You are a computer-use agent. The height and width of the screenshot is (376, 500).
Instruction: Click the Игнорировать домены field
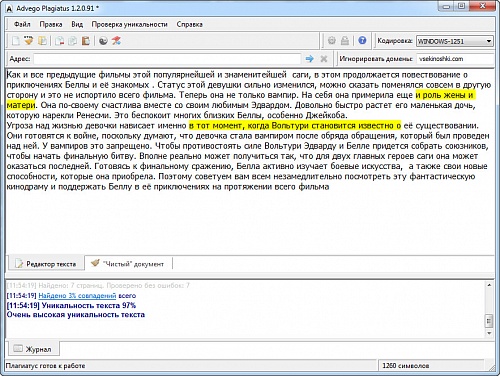point(455,59)
